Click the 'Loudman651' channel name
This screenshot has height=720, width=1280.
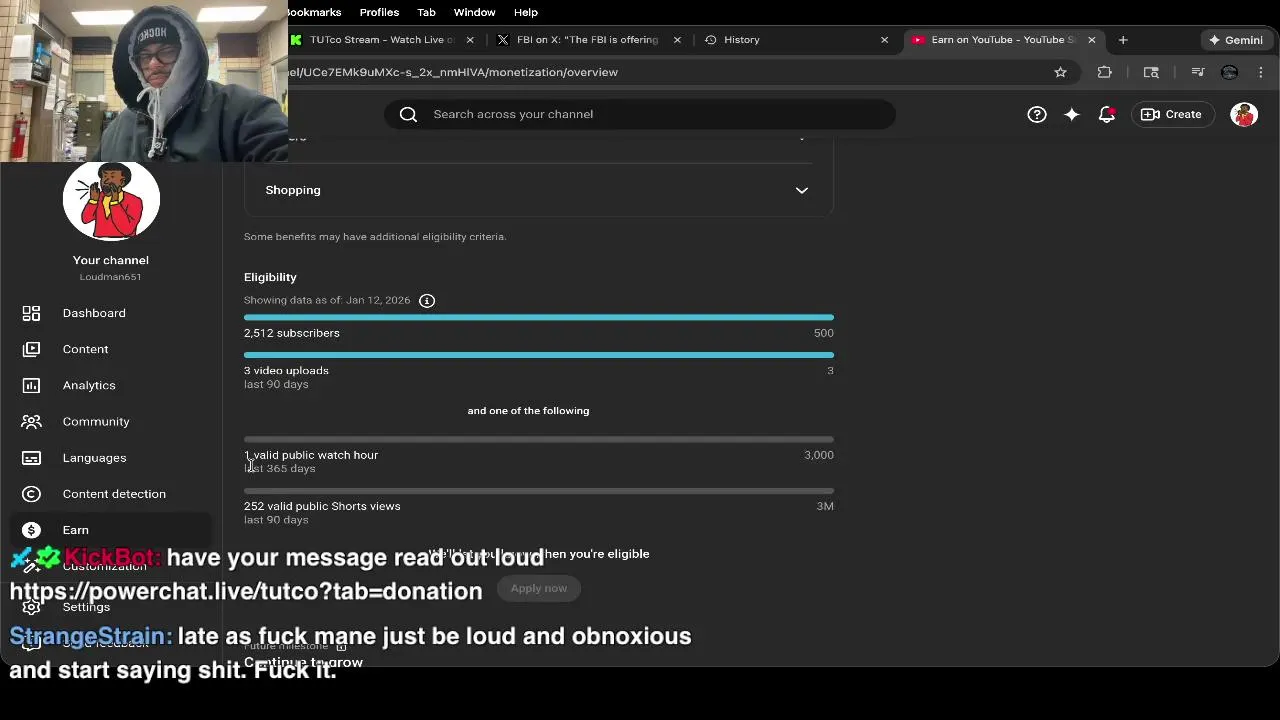pyautogui.click(x=111, y=277)
